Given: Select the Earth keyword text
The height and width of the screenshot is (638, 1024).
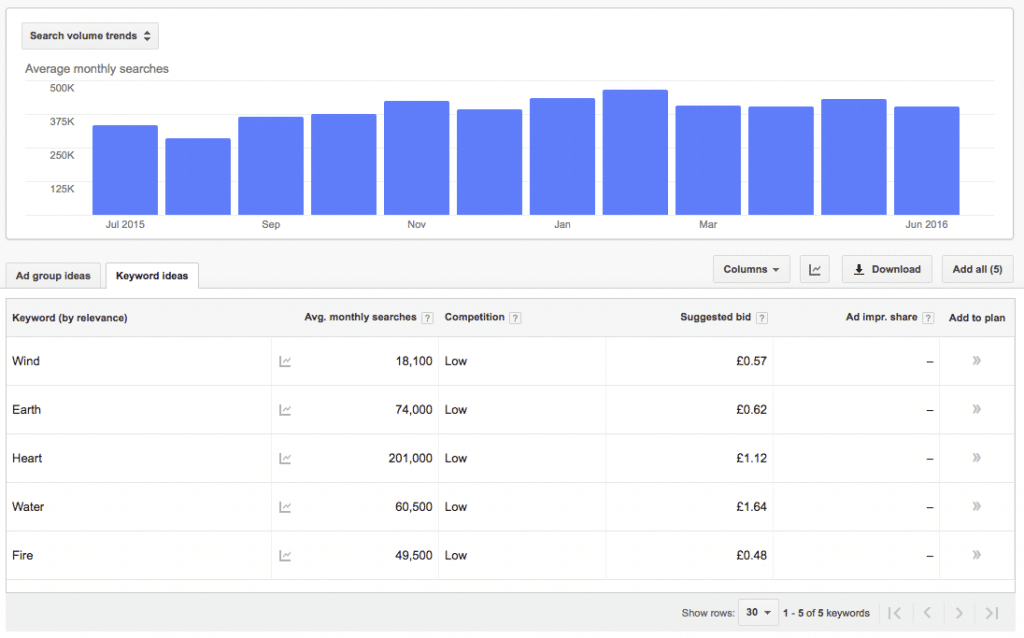Looking at the screenshot, I should [26, 410].
